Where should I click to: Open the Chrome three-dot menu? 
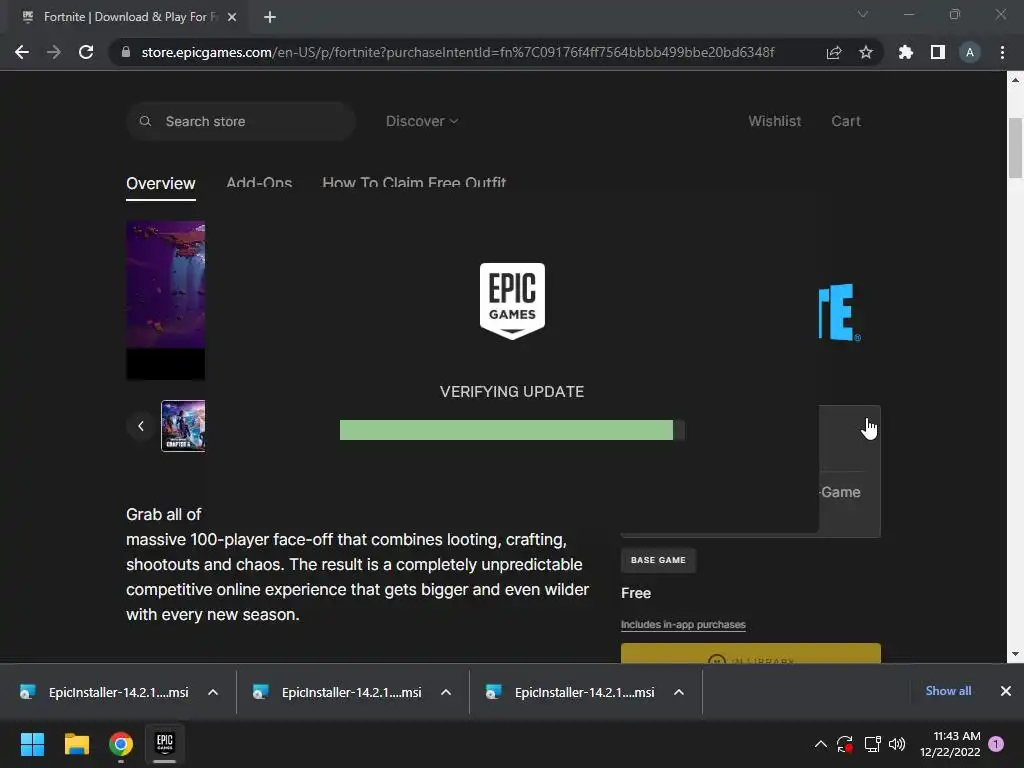(x=1002, y=52)
